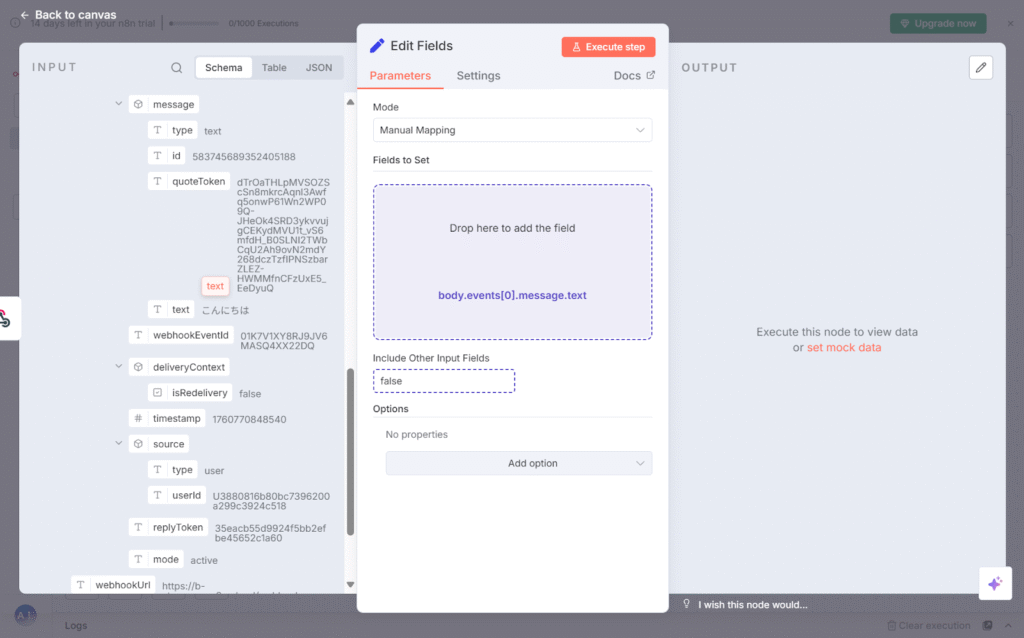Screen dimensions: 1024x638
Task: Switch to the Table view tab
Action: (274, 68)
